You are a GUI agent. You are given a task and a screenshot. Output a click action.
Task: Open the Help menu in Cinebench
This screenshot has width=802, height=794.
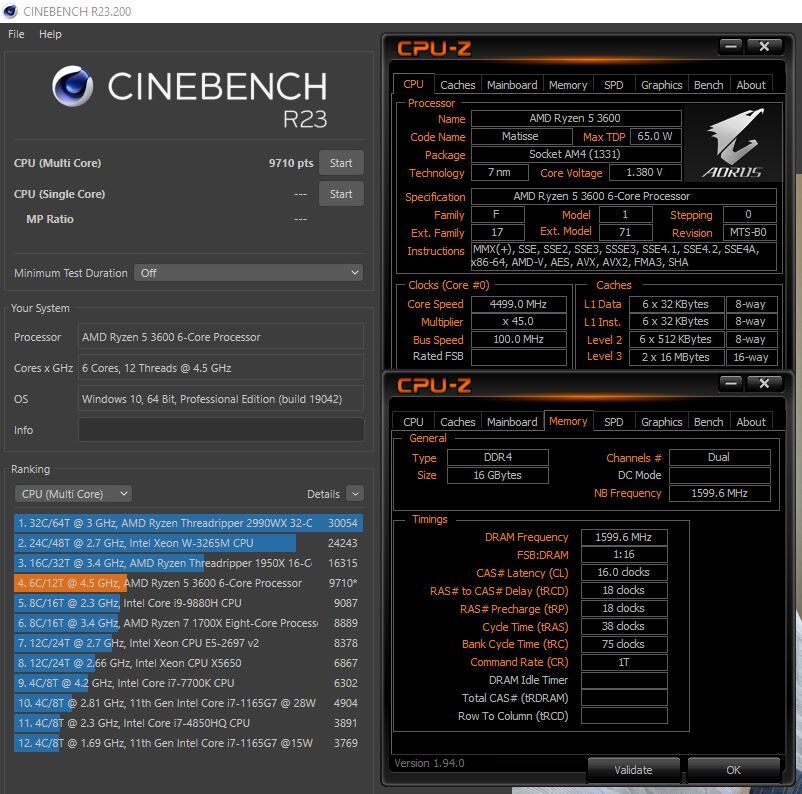(50, 34)
